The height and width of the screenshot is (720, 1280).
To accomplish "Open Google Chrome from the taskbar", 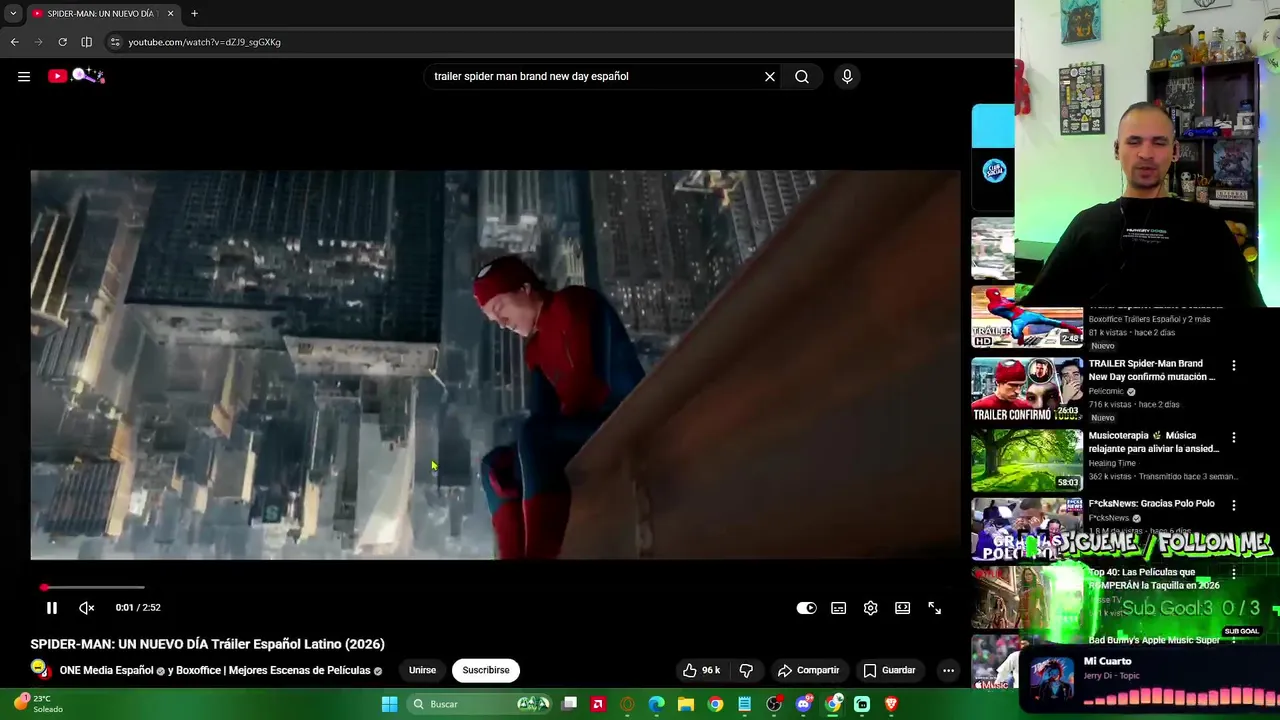I will tap(715, 704).
